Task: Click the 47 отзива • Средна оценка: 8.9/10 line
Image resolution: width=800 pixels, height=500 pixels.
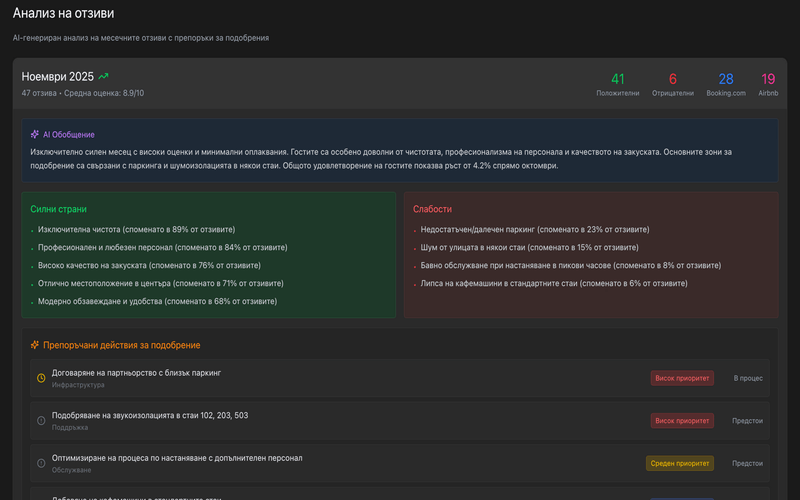Action: tap(83, 93)
